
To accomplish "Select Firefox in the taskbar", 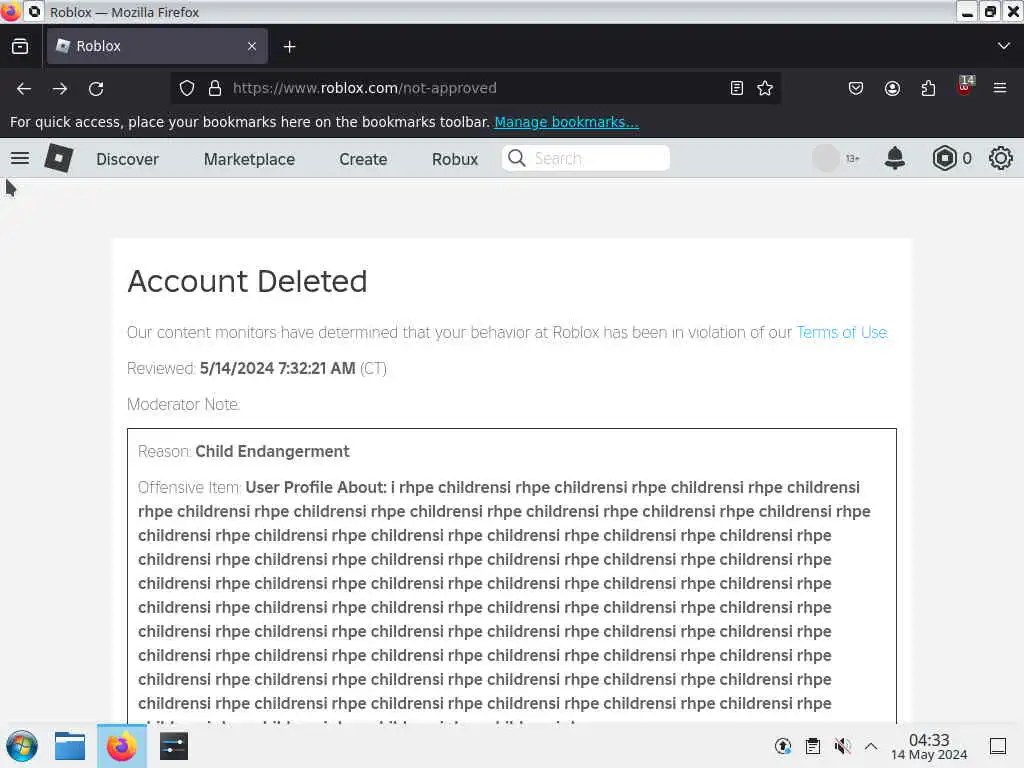I will 121,746.
